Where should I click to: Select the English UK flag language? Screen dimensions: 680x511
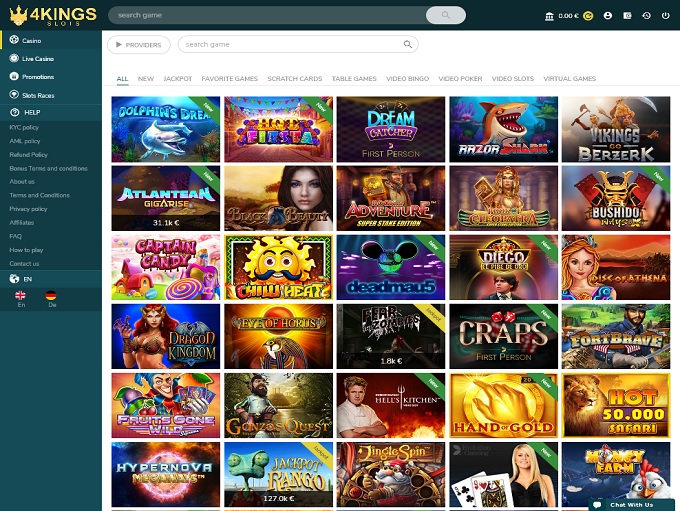(x=20, y=296)
